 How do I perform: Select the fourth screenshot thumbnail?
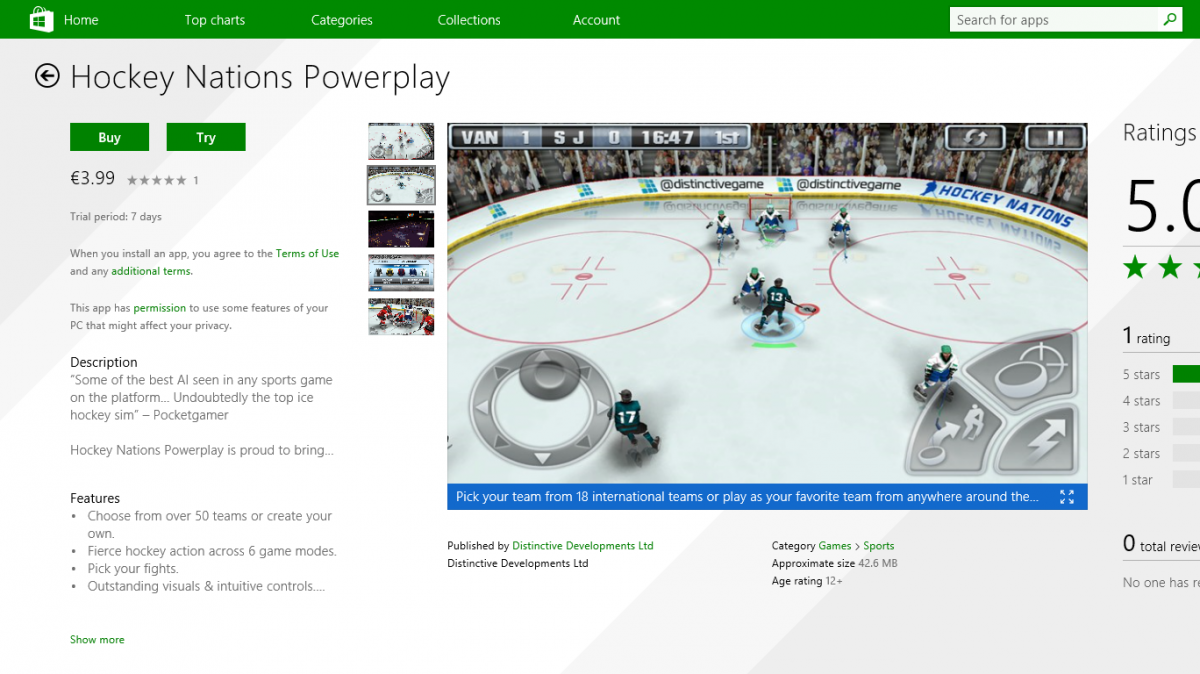click(401, 272)
